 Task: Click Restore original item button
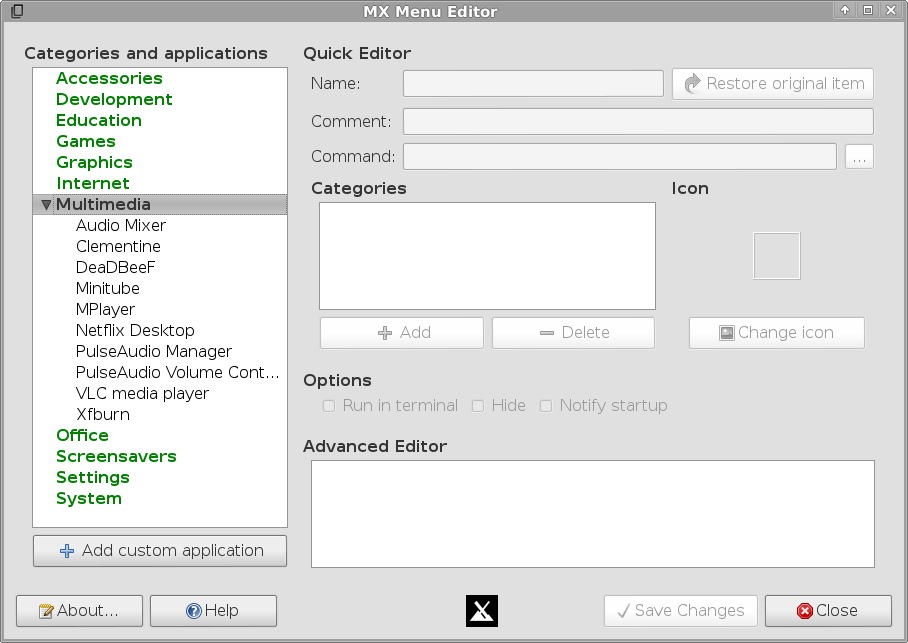pyautogui.click(x=773, y=83)
